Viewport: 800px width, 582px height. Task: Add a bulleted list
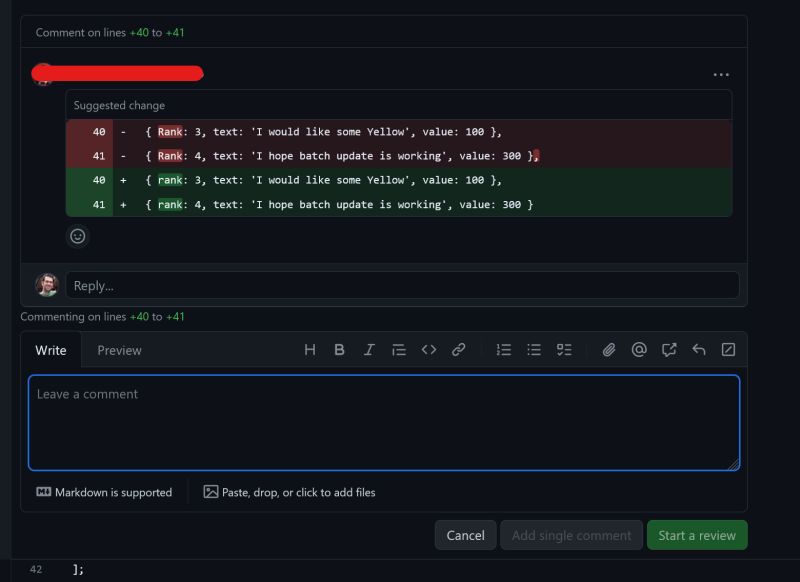[x=534, y=349]
